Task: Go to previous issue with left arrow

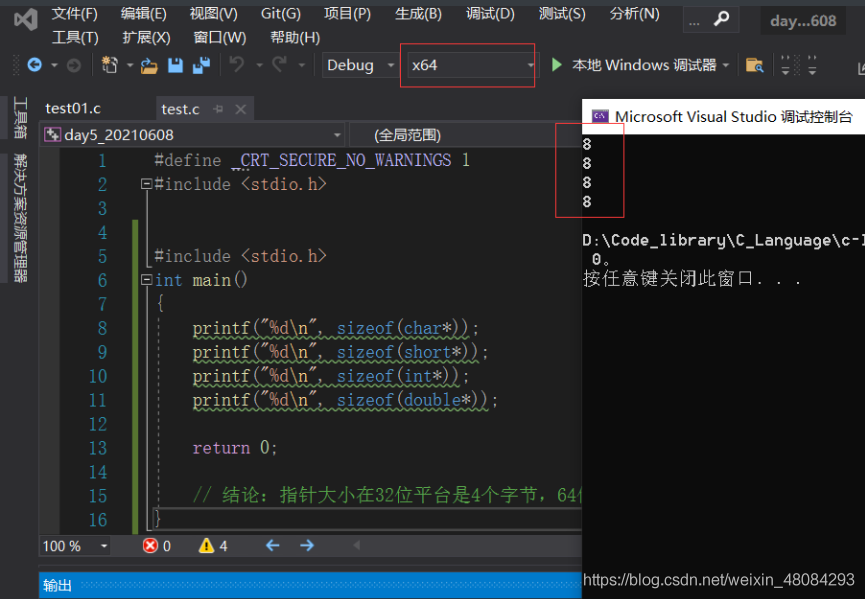Action: [273, 545]
